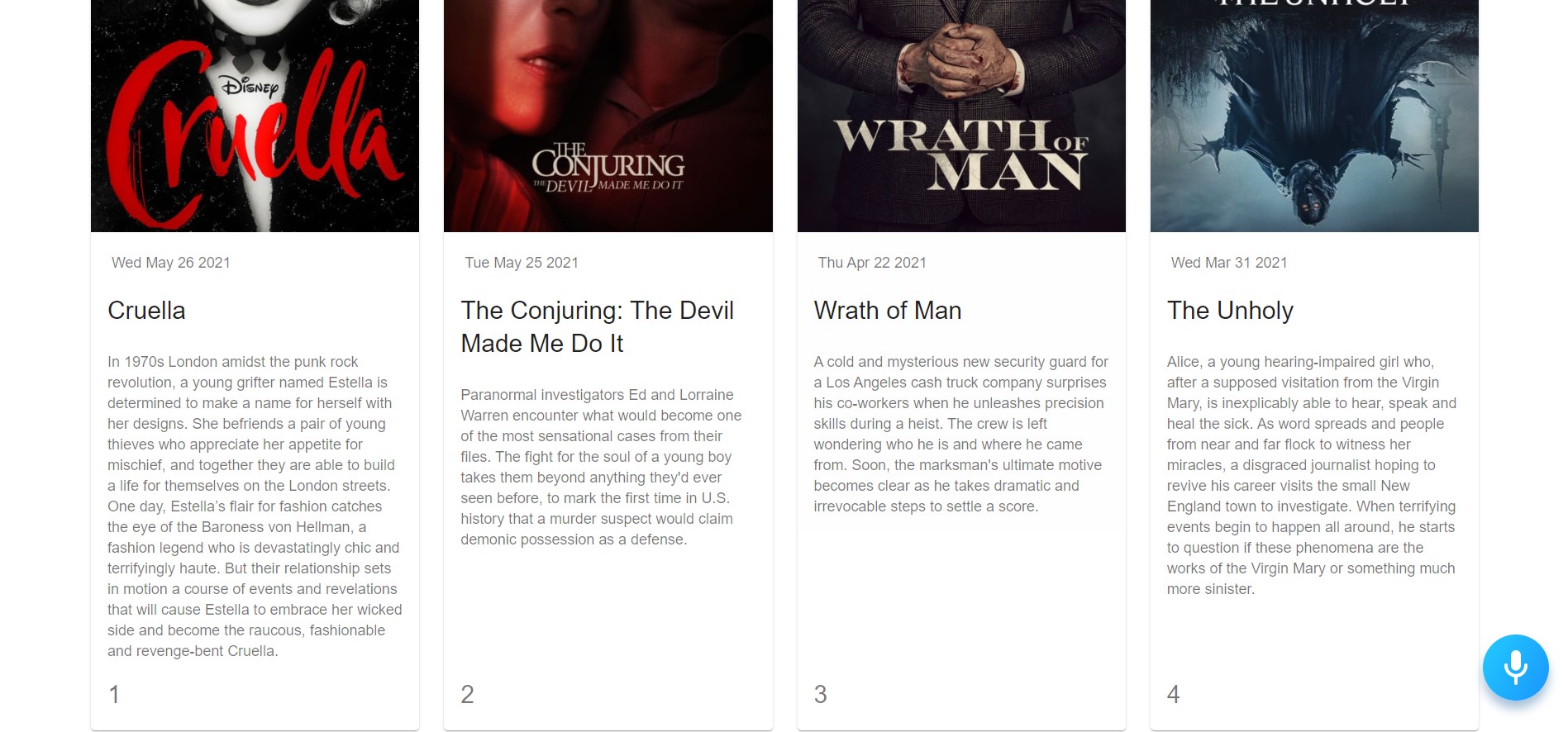Click the Tue May 25 2021 date
Viewport: 1568px width, 732px height.
pos(522,263)
